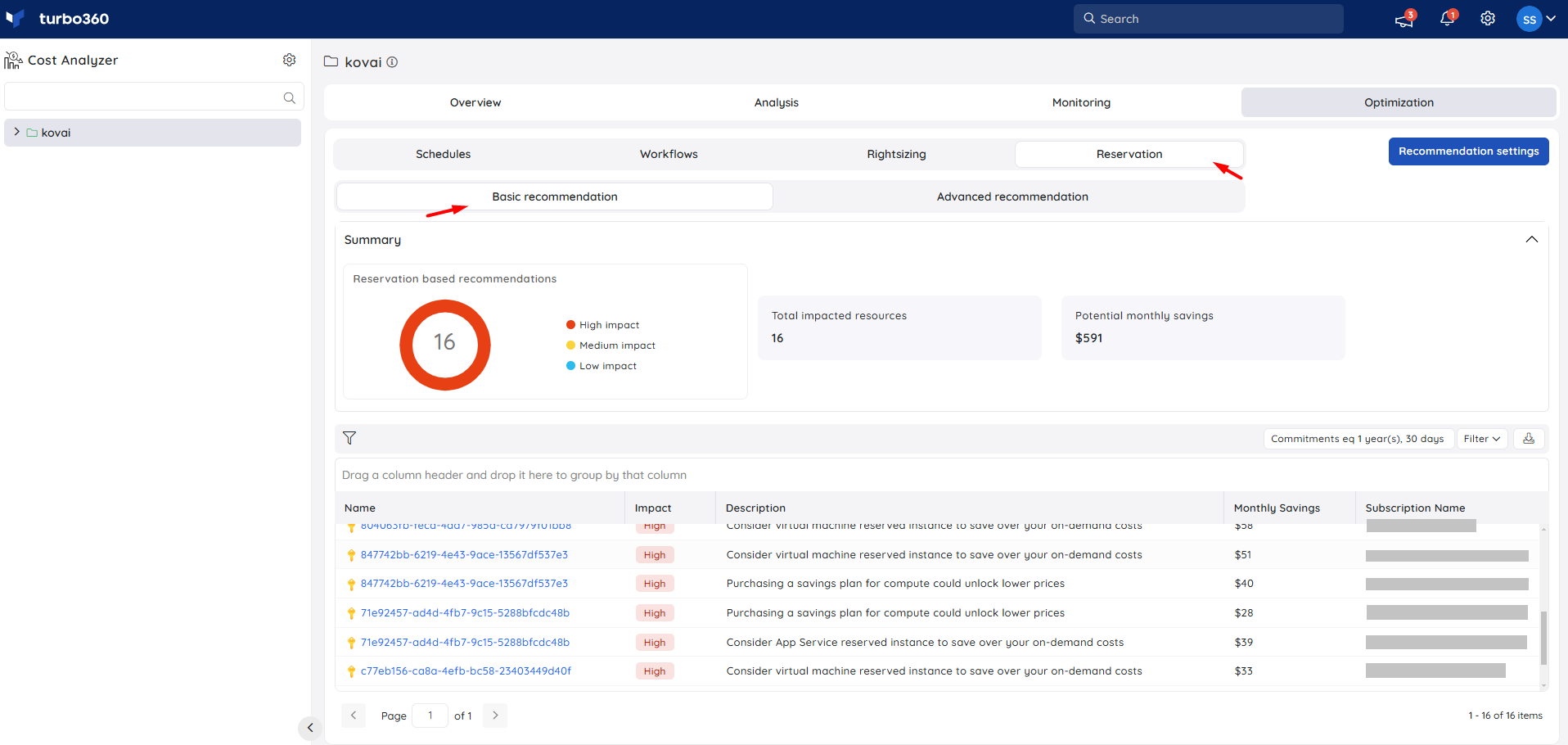This screenshot has width=1568, height=745.
Task: Toggle Low impact legend item
Action: pos(601,366)
